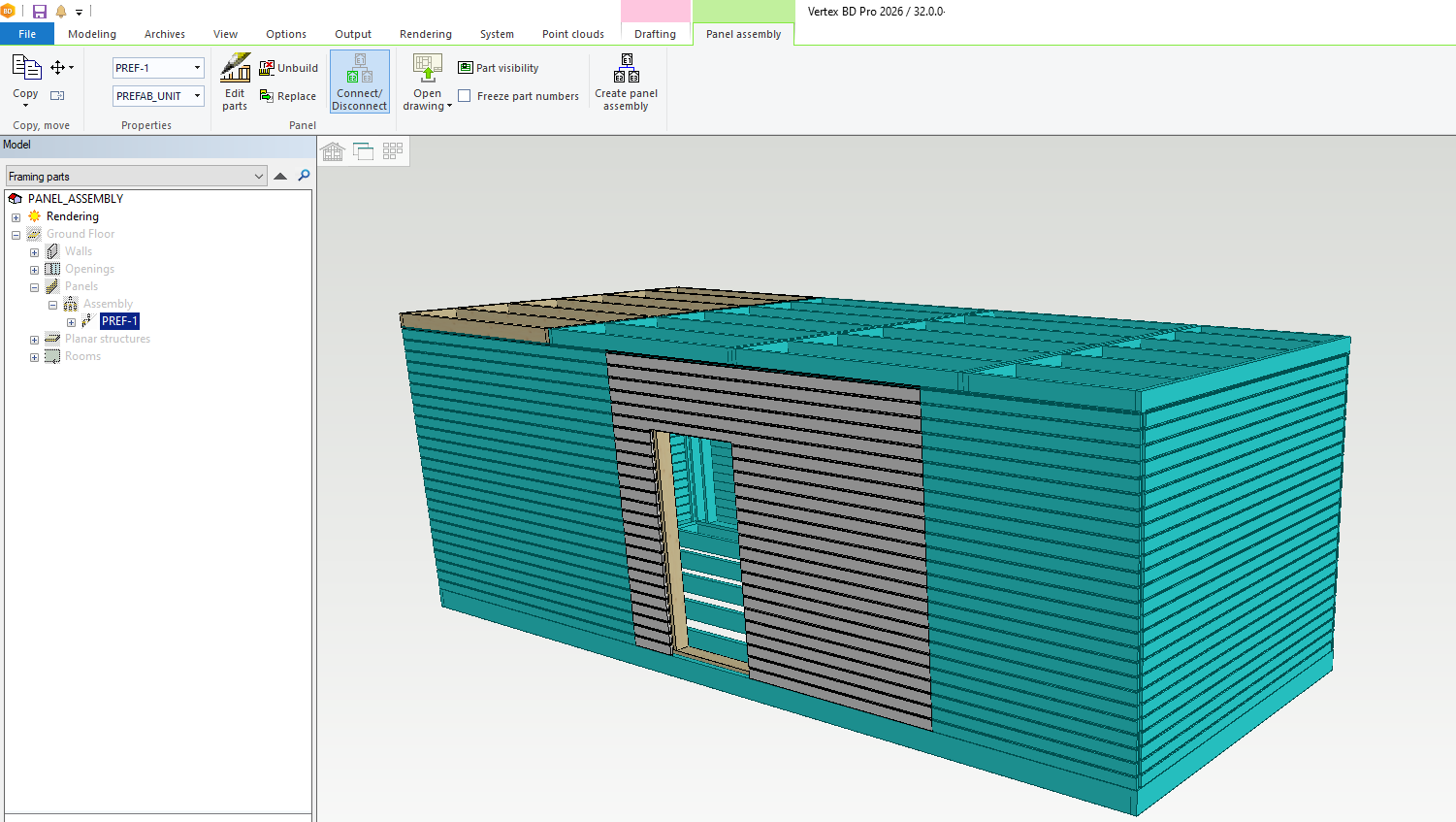Click the Edit parts tool icon

tap(235, 70)
